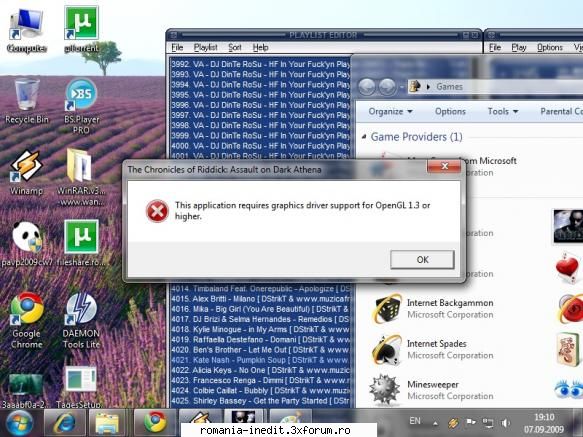Click EN language indicator
583x437 pixels.
pyautogui.click(x=415, y=421)
